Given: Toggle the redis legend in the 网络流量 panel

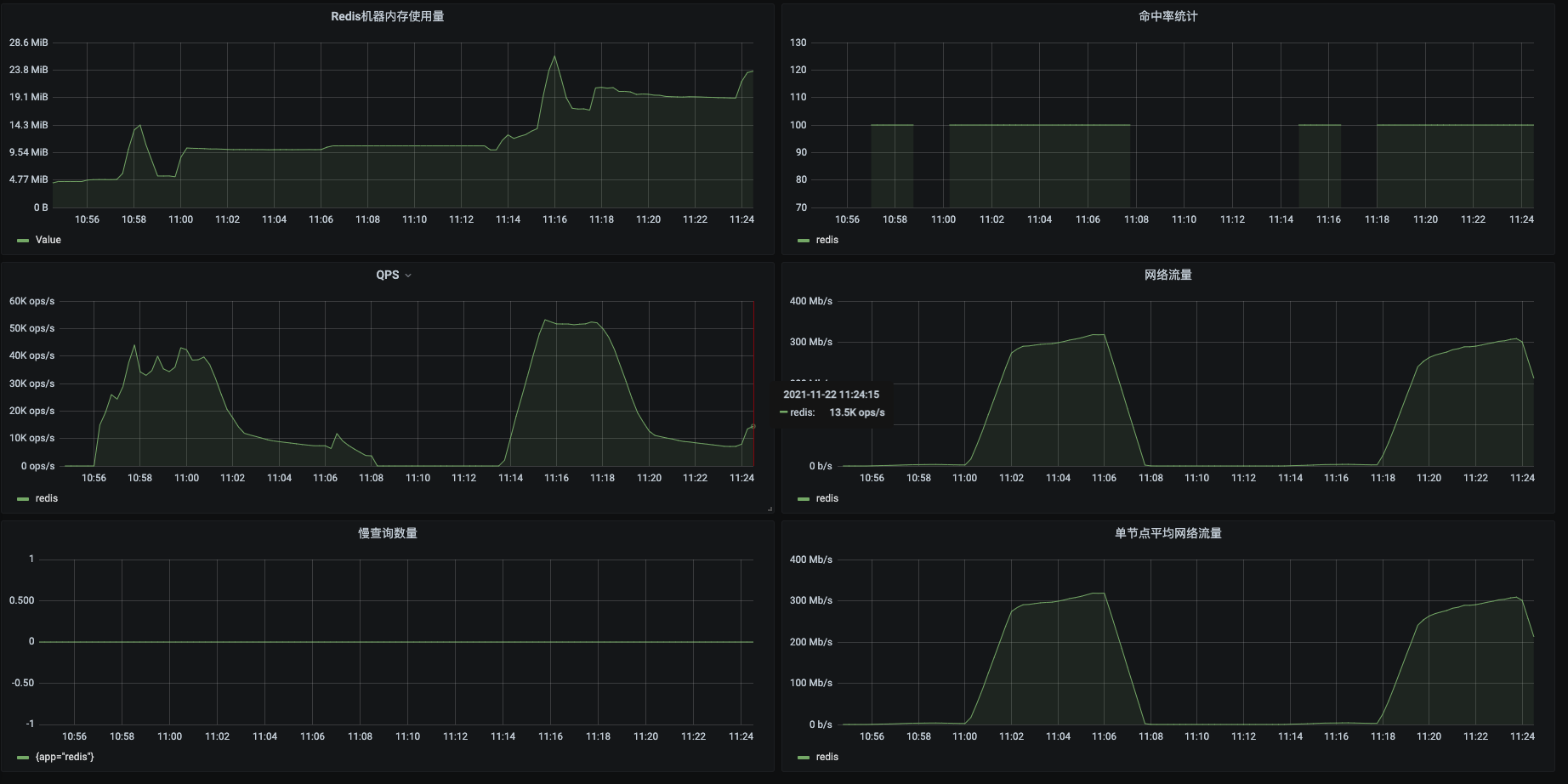Looking at the screenshot, I should 827,498.
